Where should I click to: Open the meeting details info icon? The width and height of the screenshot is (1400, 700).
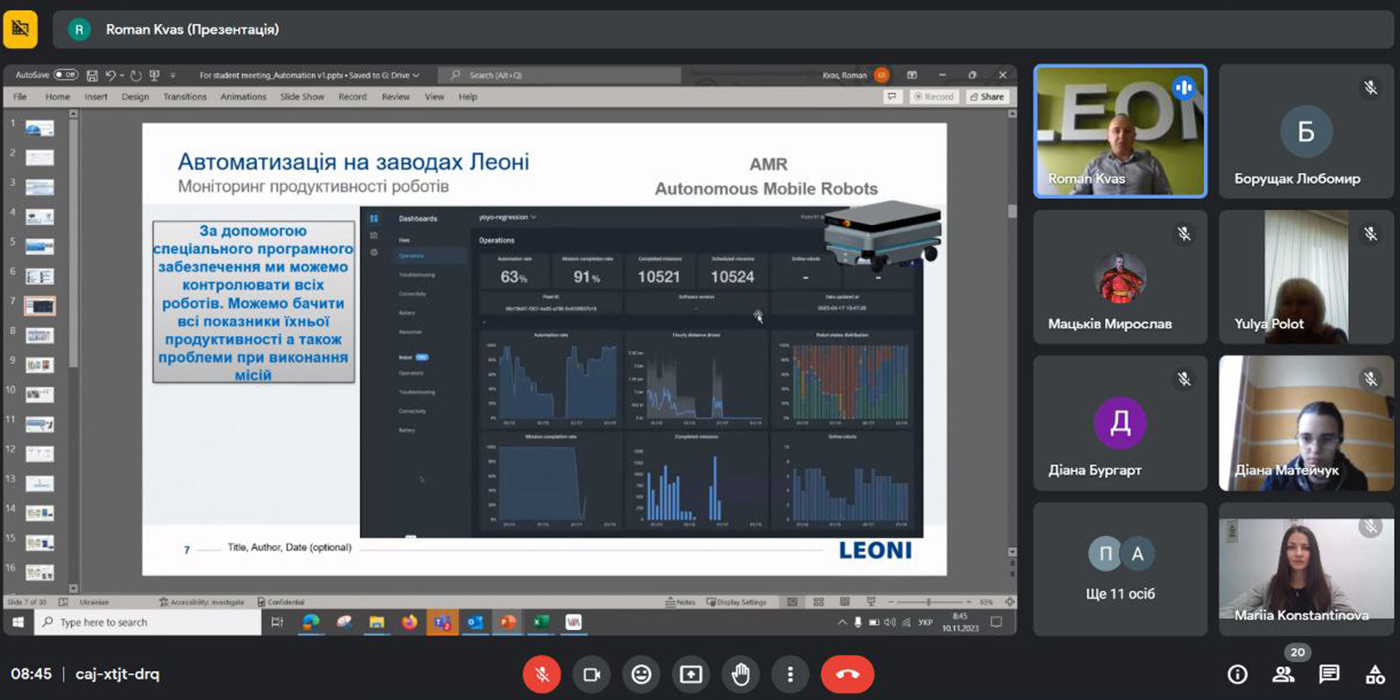[x=1237, y=674]
